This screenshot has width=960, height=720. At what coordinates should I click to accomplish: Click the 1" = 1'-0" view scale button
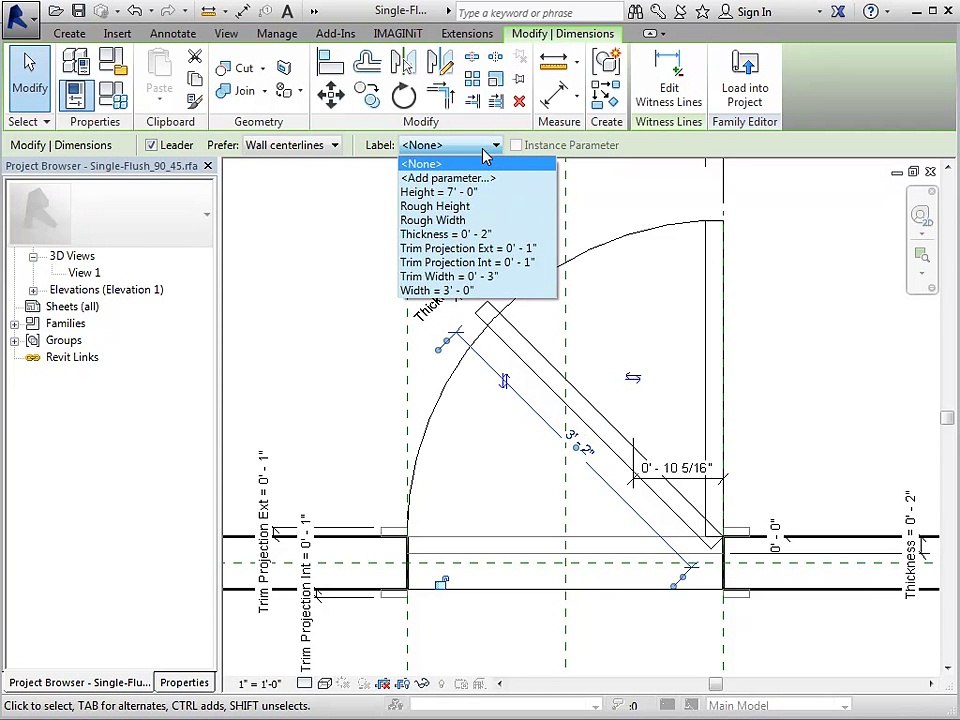(x=260, y=684)
